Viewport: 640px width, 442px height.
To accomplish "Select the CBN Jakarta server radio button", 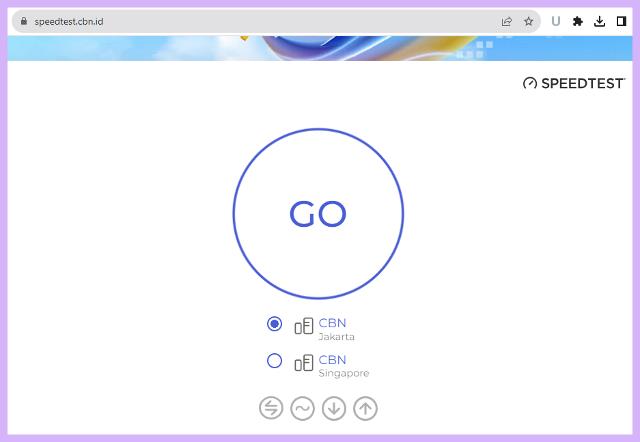I will pos(274,324).
